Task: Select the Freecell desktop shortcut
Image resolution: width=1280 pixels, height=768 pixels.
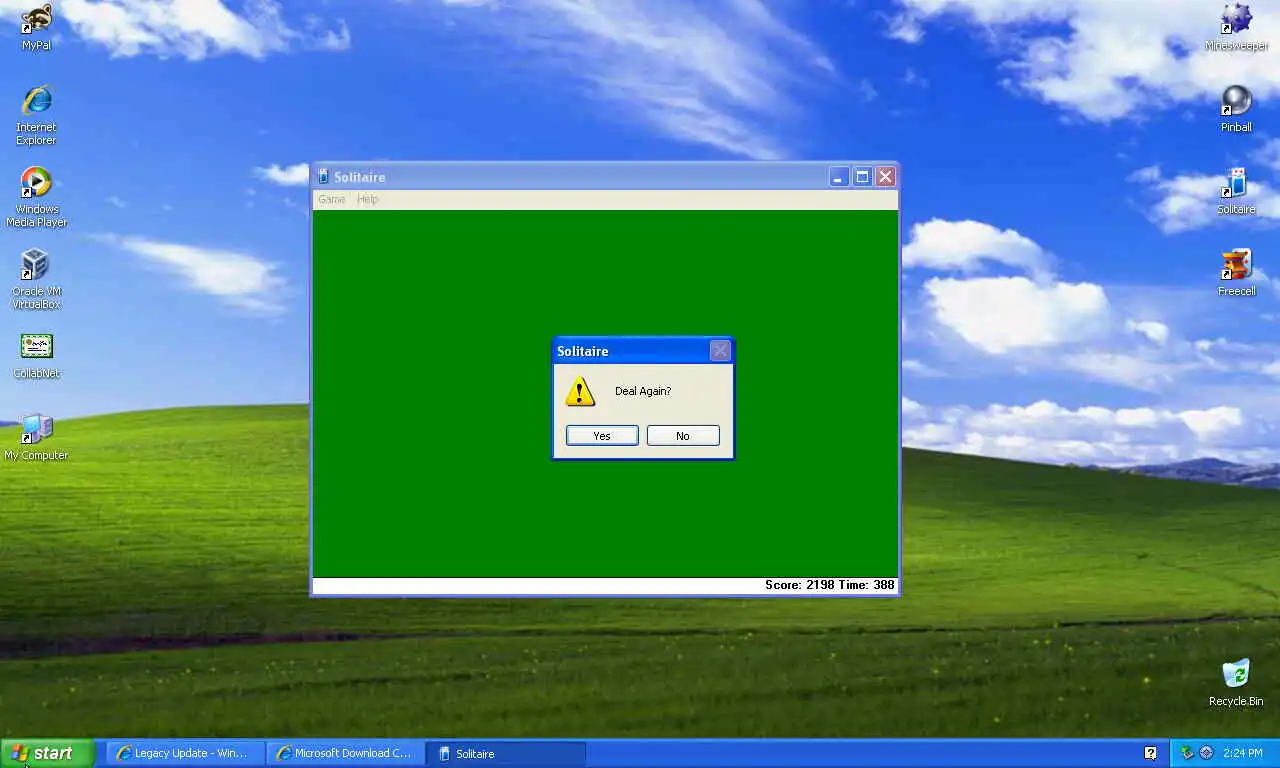Action: pyautogui.click(x=1236, y=273)
